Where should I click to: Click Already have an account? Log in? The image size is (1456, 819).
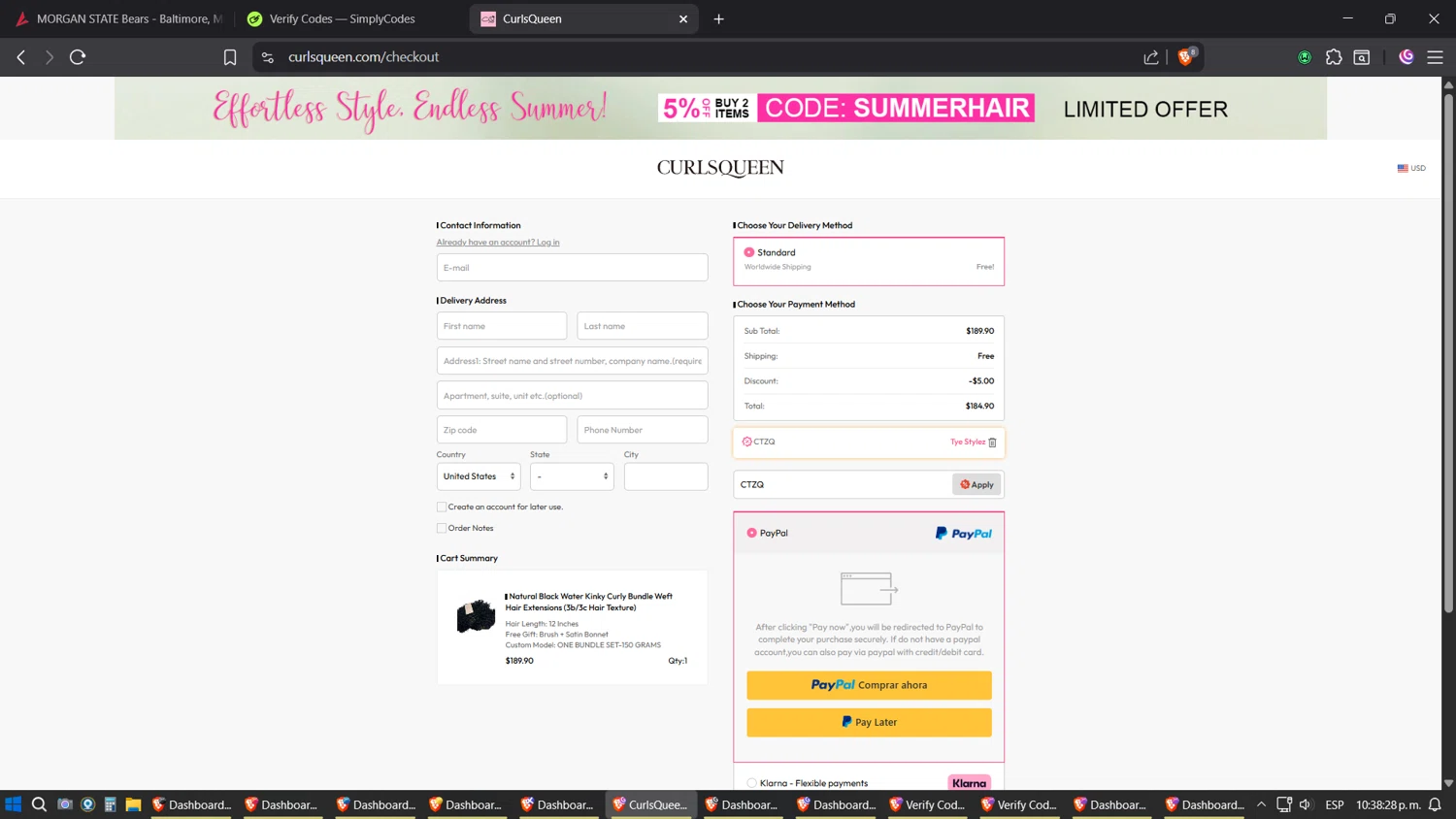coord(498,242)
